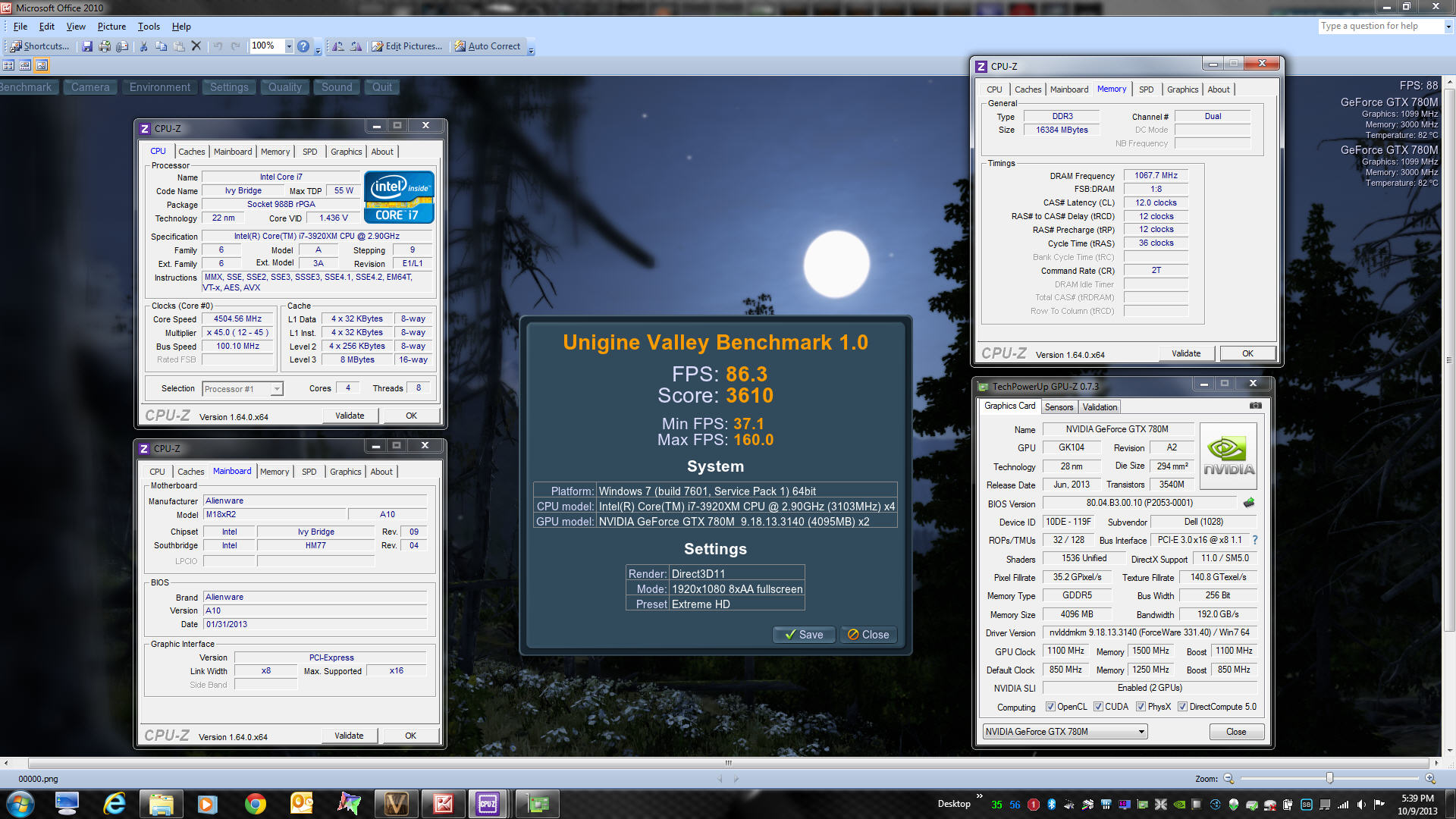This screenshot has width=1456, height=819.
Task: Click the Delete X toolbar icon
Action: point(196,46)
